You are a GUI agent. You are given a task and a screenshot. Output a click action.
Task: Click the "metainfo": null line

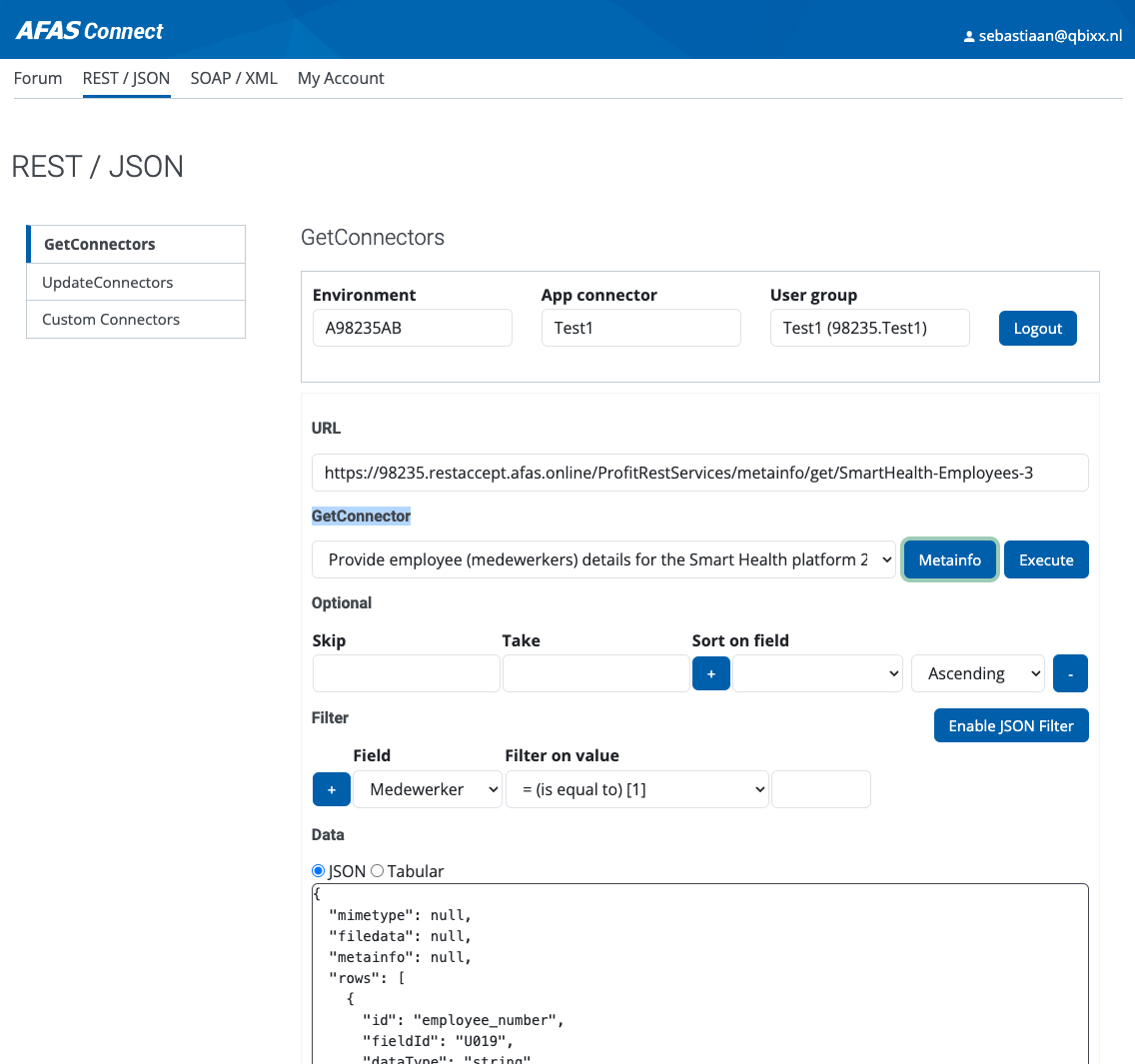pyautogui.click(x=401, y=957)
